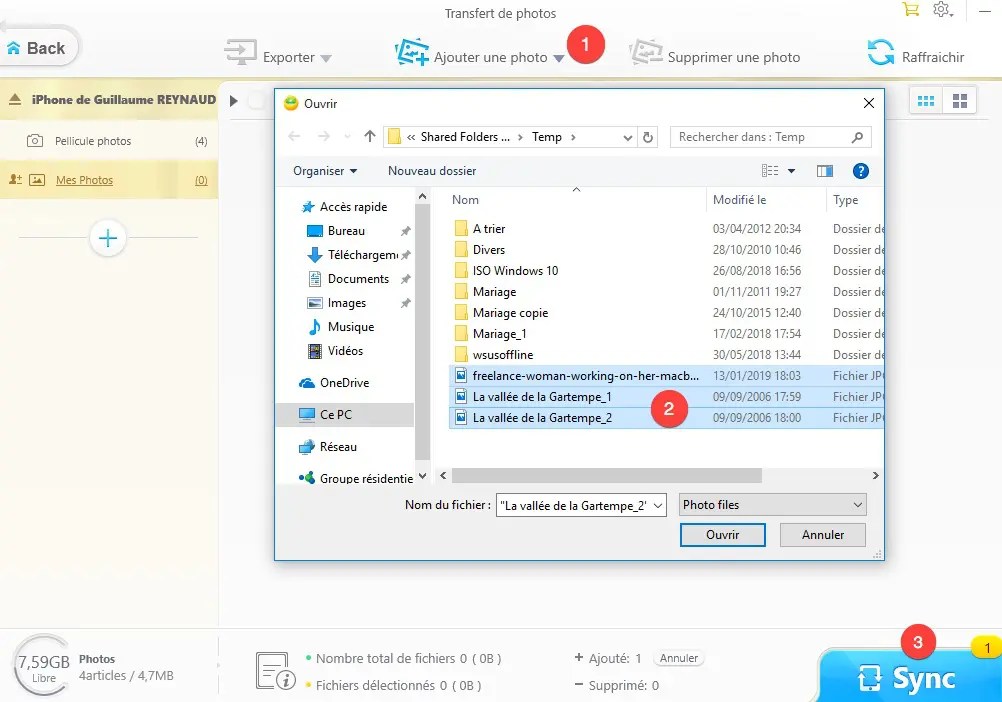Open the Exporter menu
This screenshot has width=1002, height=702.
(278, 54)
